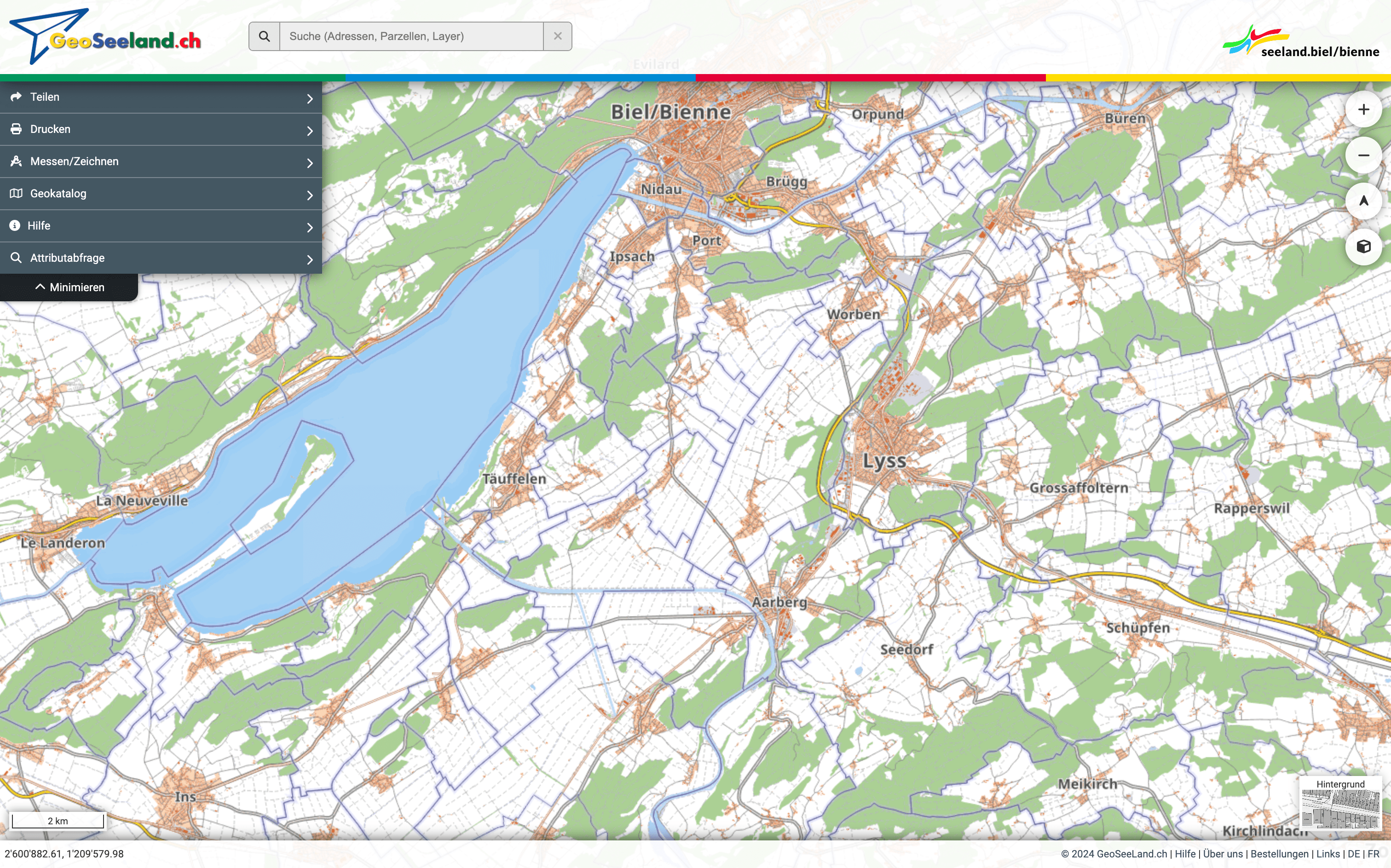Click the GeoSeeland.ch logo
The image size is (1391, 868).
(106, 36)
